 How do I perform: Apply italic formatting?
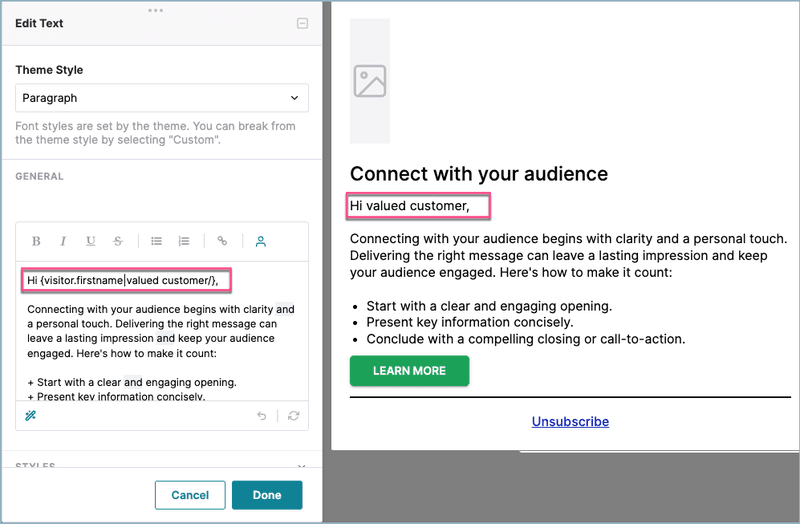(x=63, y=241)
